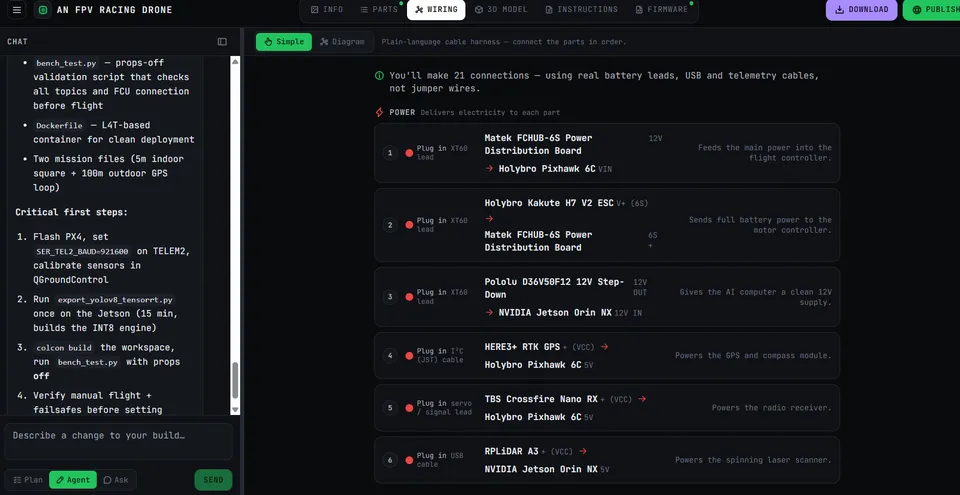The image size is (960, 495).
Task: Click 'Feeds the main power' description
Action: click(x=765, y=153)
